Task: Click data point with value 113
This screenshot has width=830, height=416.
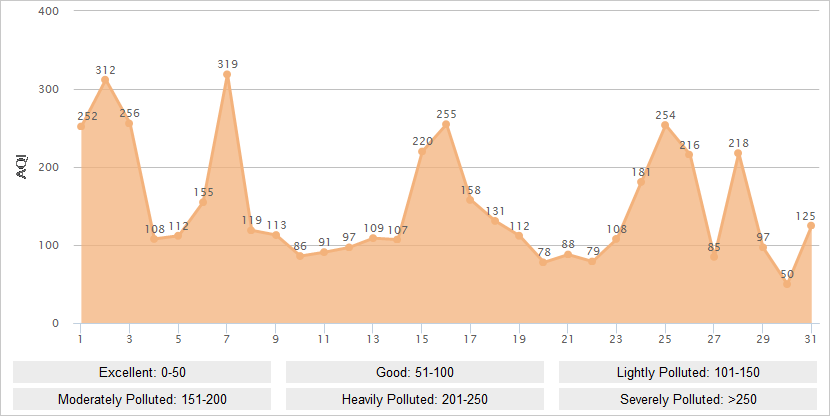Action: [276, 235]
